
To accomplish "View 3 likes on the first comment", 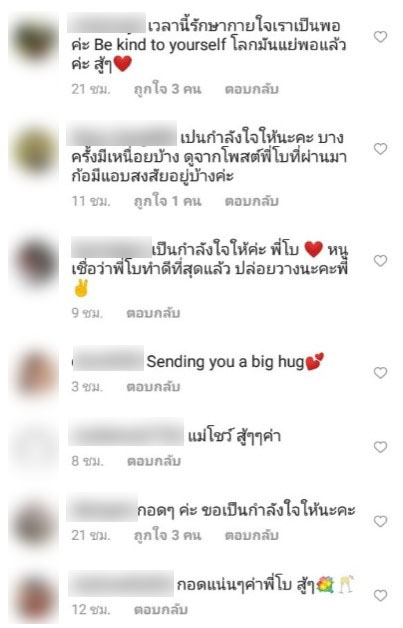I will (x=167, y=89).
